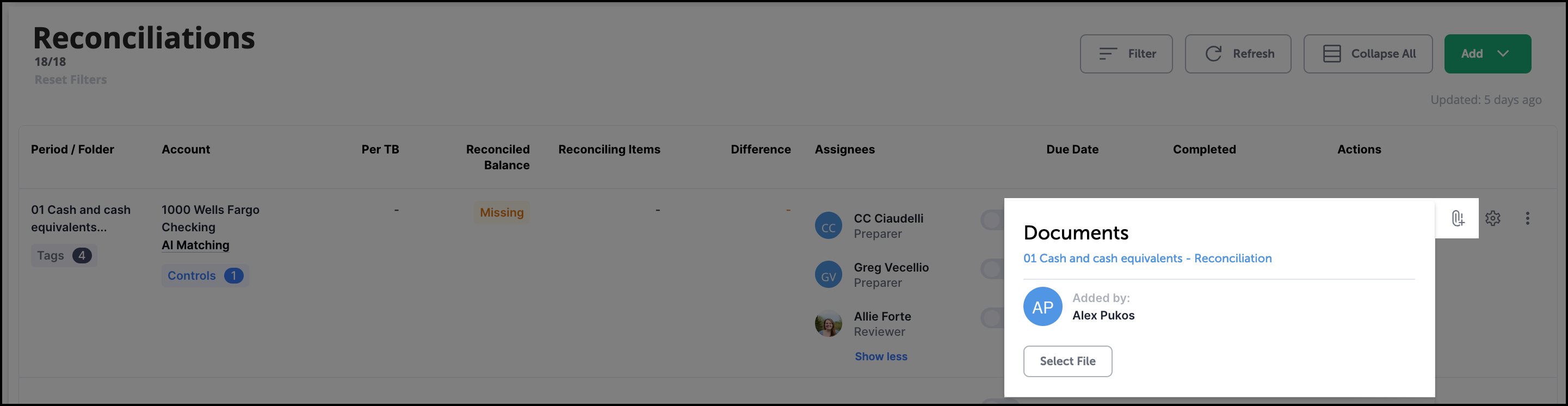Open the Controls badge showing 1

coord(205,276)
